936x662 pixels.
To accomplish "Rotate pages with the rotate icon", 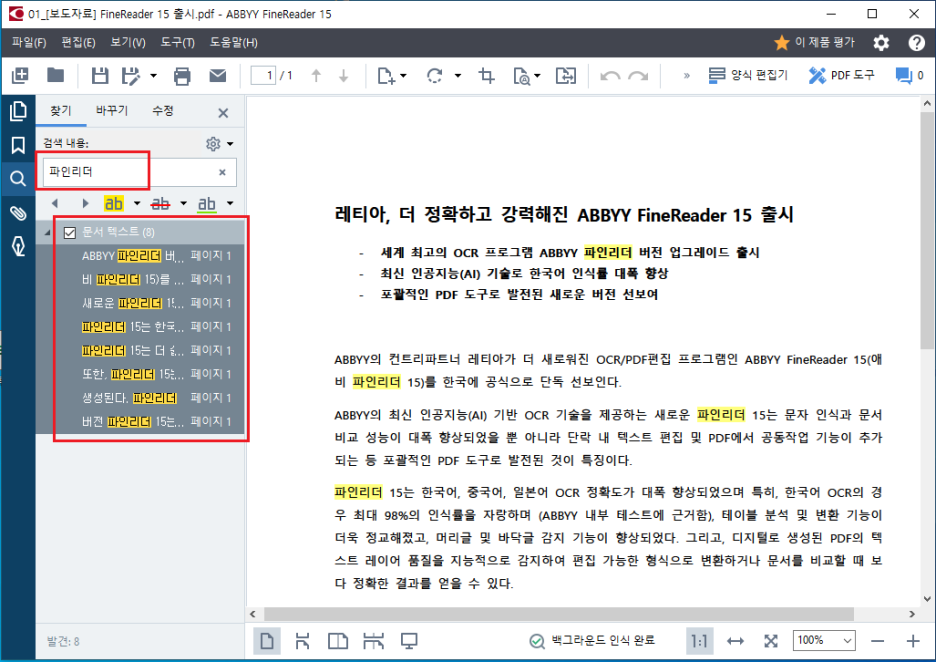I will (435, 76).
